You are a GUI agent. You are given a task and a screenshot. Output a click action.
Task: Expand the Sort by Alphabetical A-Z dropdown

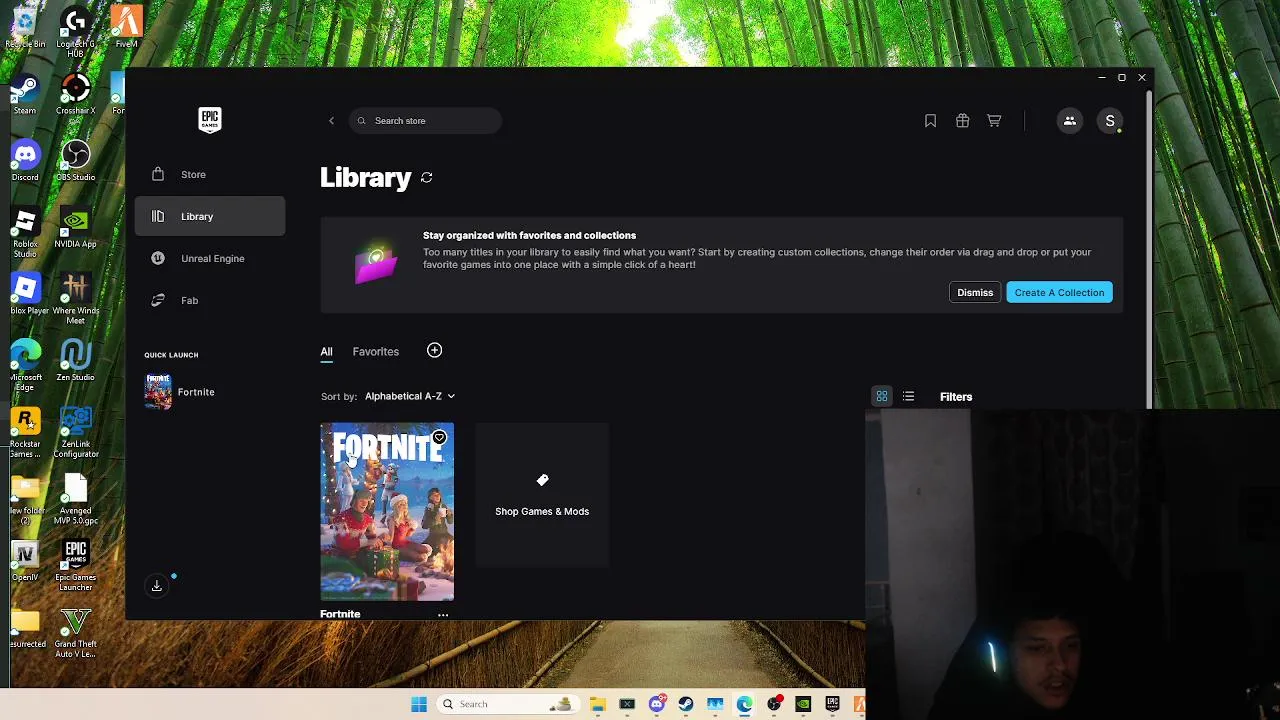pos(410,396)
